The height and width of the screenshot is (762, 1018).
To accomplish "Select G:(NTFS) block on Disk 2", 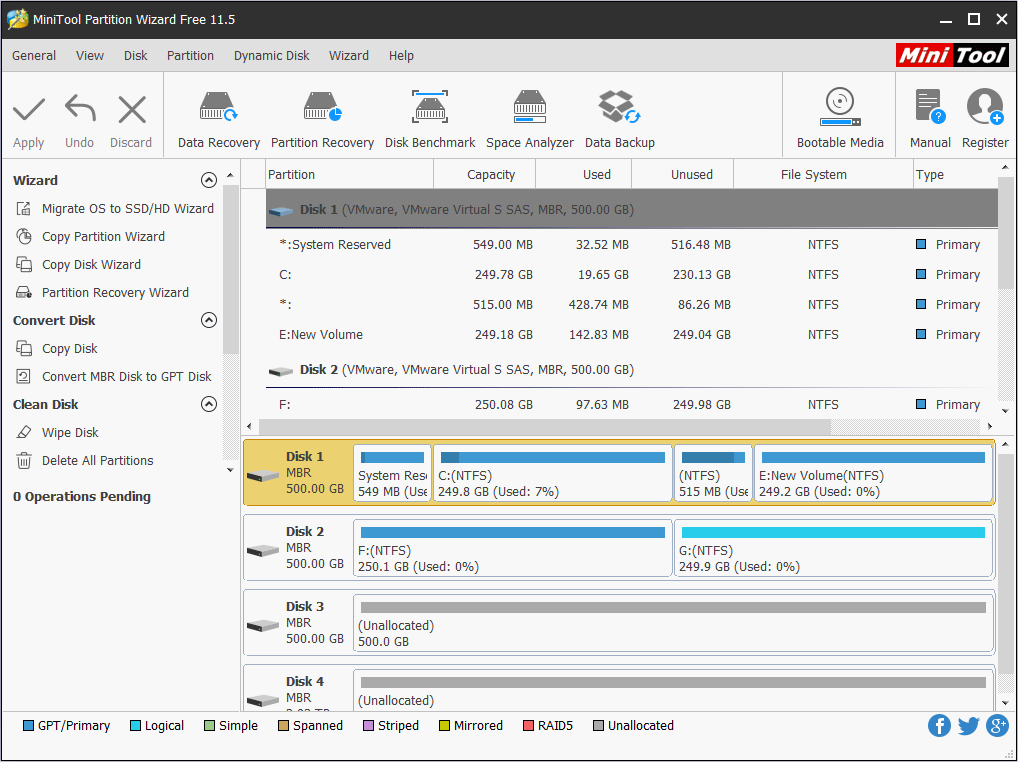I will (x=834, y=548).
